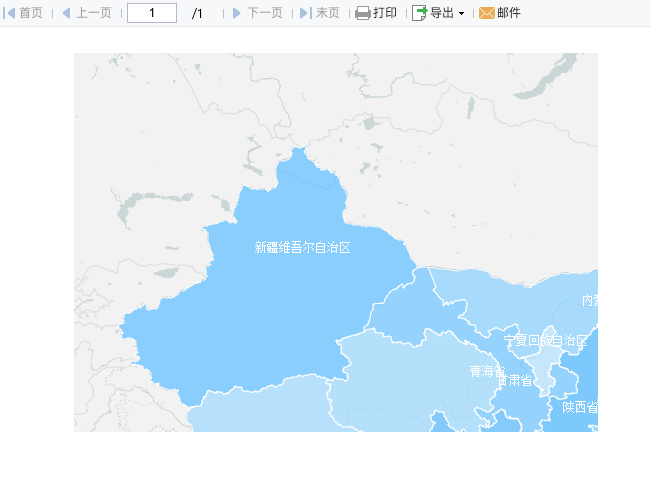This screenshot has height=488, width=651.
Task: Click the 邮件 label
Action: coord(509,13)
